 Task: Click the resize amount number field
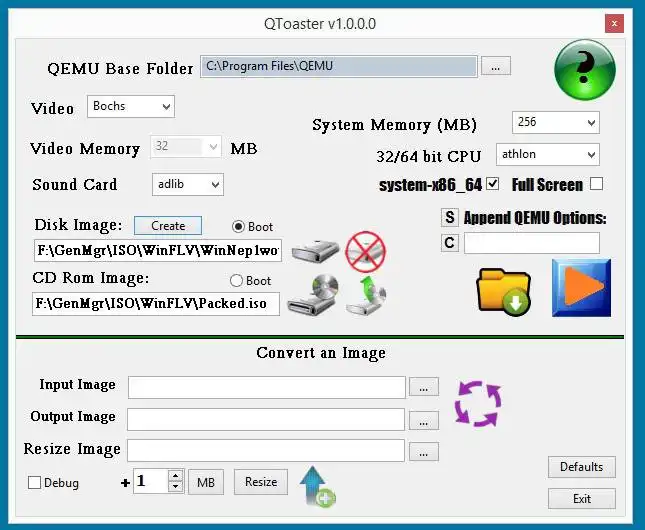tap(151, 481)
